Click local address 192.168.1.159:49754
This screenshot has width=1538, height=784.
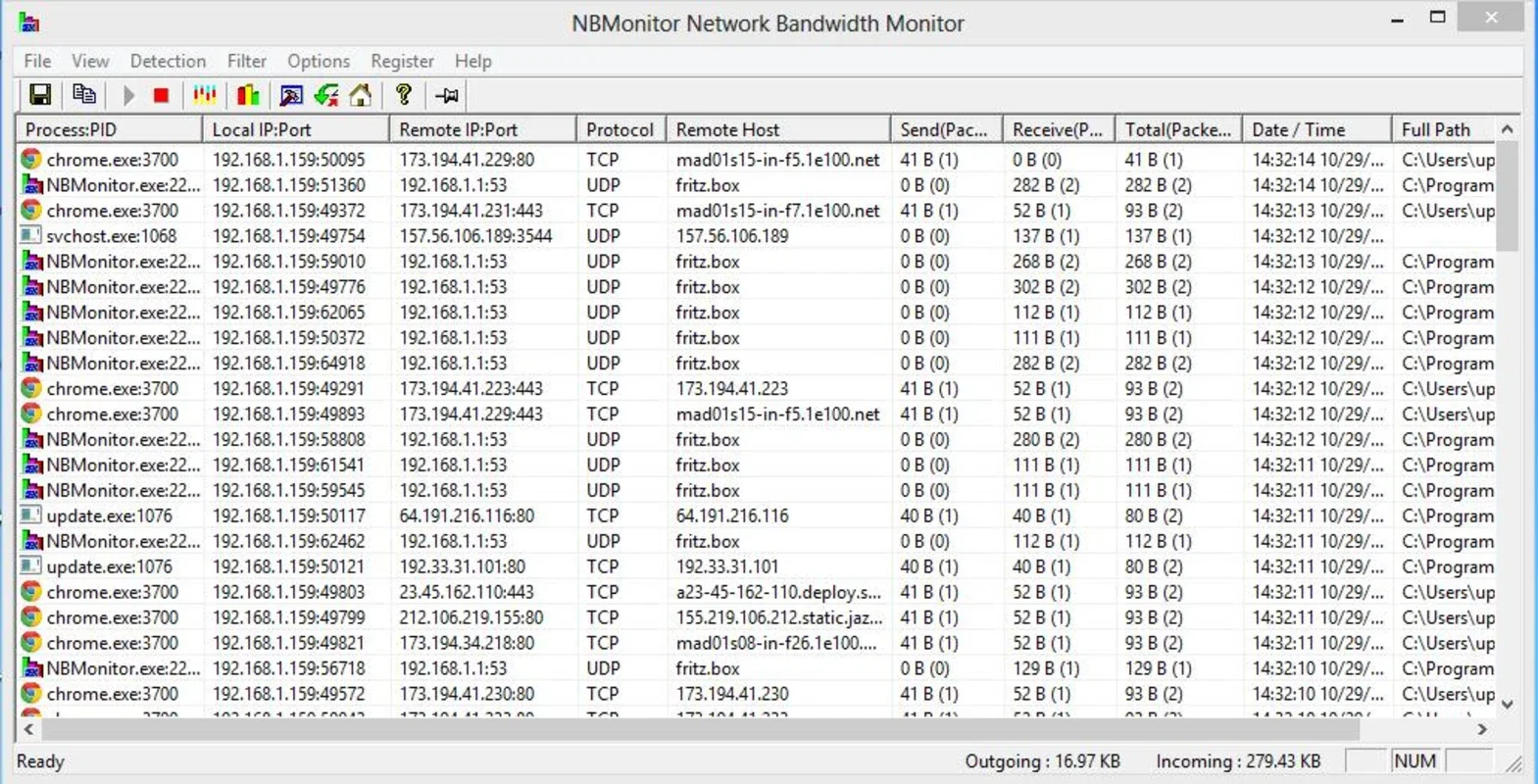[x=288, y=235]
